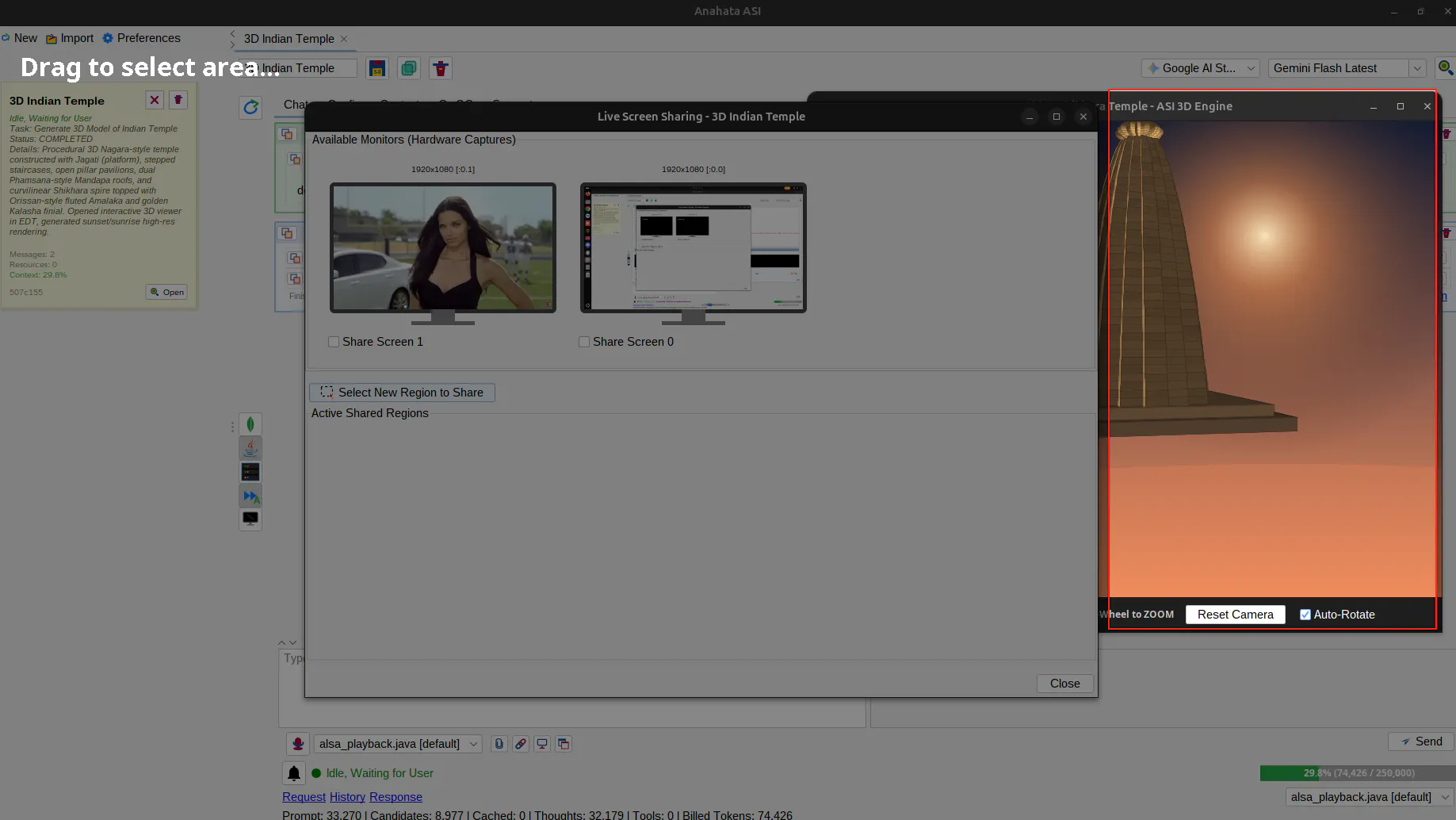The image size is (1456, 820).
Task: Open the alsa_playback.java dropdown at bottom right
Action: click(1370, 797)
